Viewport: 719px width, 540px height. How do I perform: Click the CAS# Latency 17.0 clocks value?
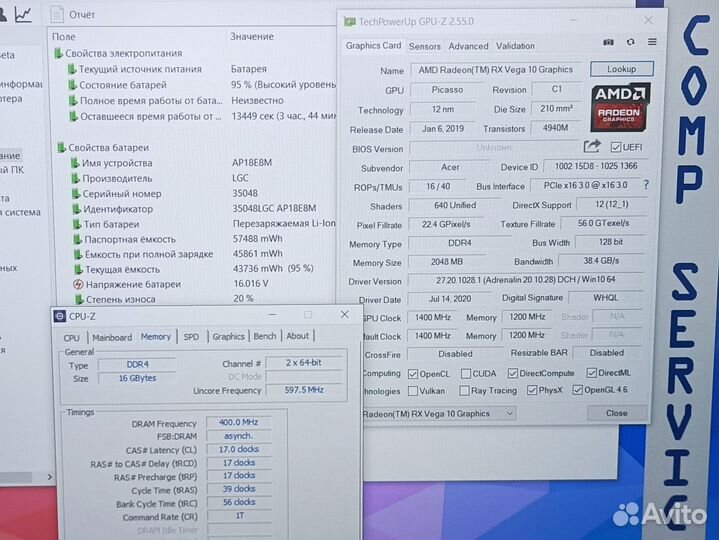238,449
